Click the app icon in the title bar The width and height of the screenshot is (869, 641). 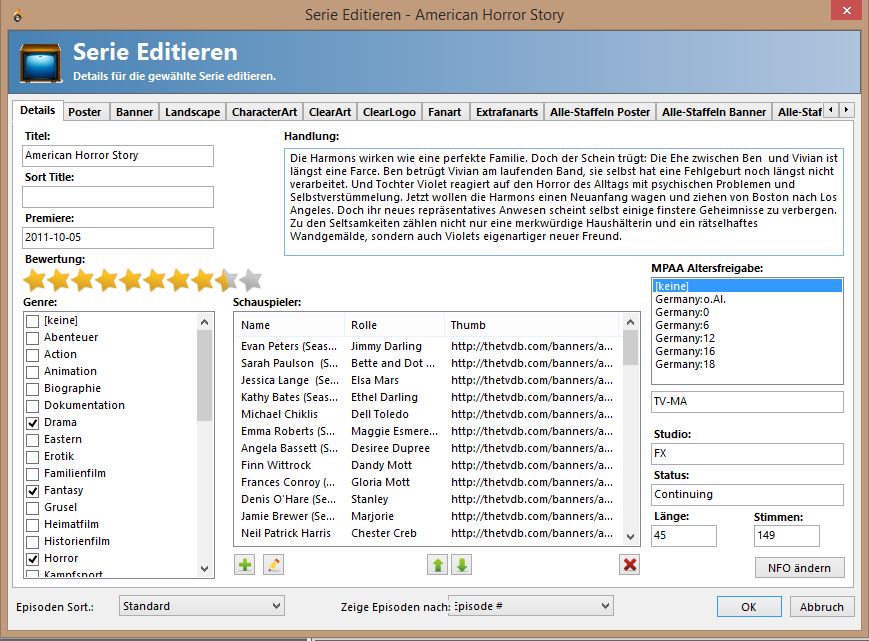(18, 16)
